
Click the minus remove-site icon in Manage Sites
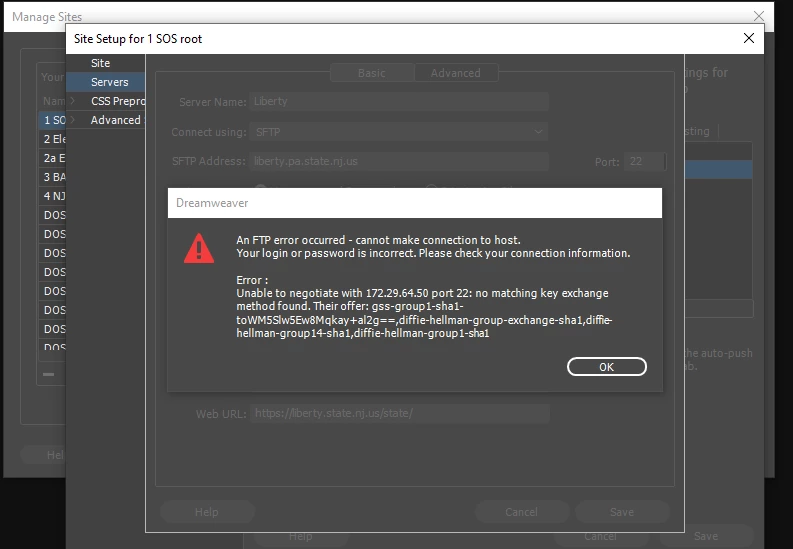[49, 375]
